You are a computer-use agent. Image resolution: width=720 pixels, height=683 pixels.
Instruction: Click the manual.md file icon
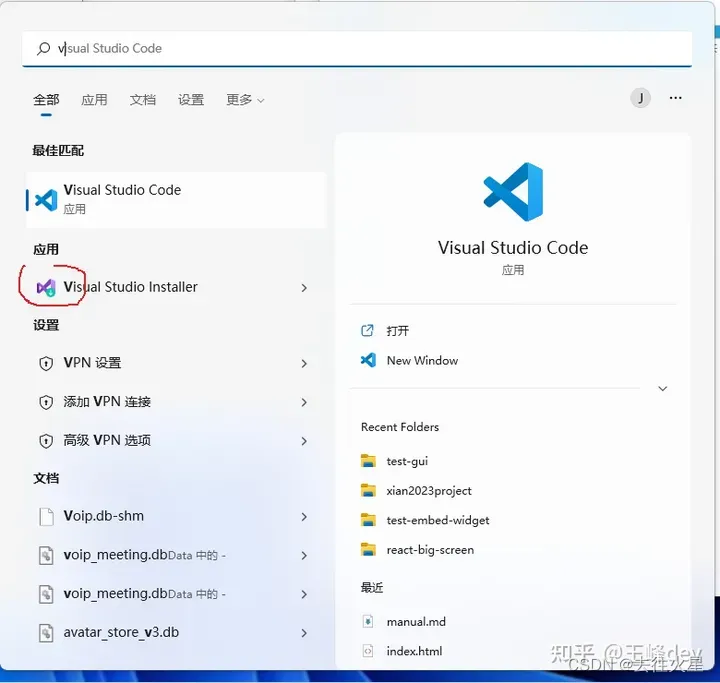(368, 621)
